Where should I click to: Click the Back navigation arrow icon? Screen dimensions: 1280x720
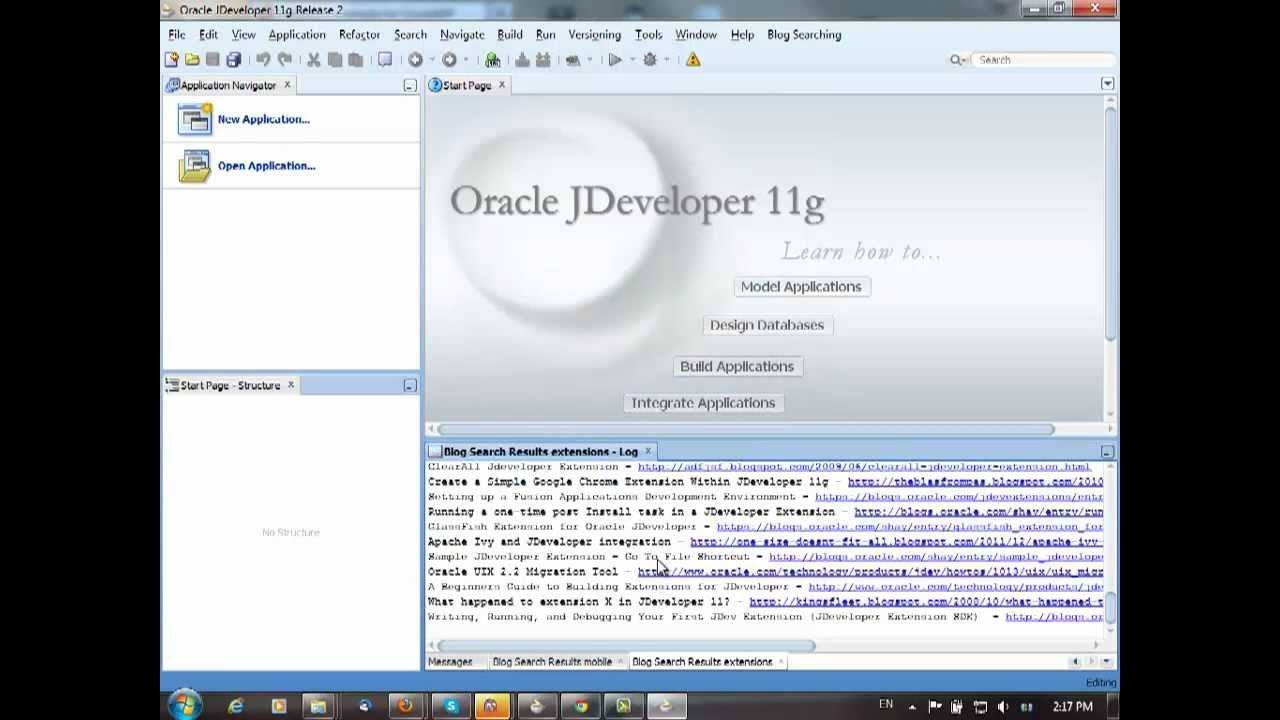415,60
